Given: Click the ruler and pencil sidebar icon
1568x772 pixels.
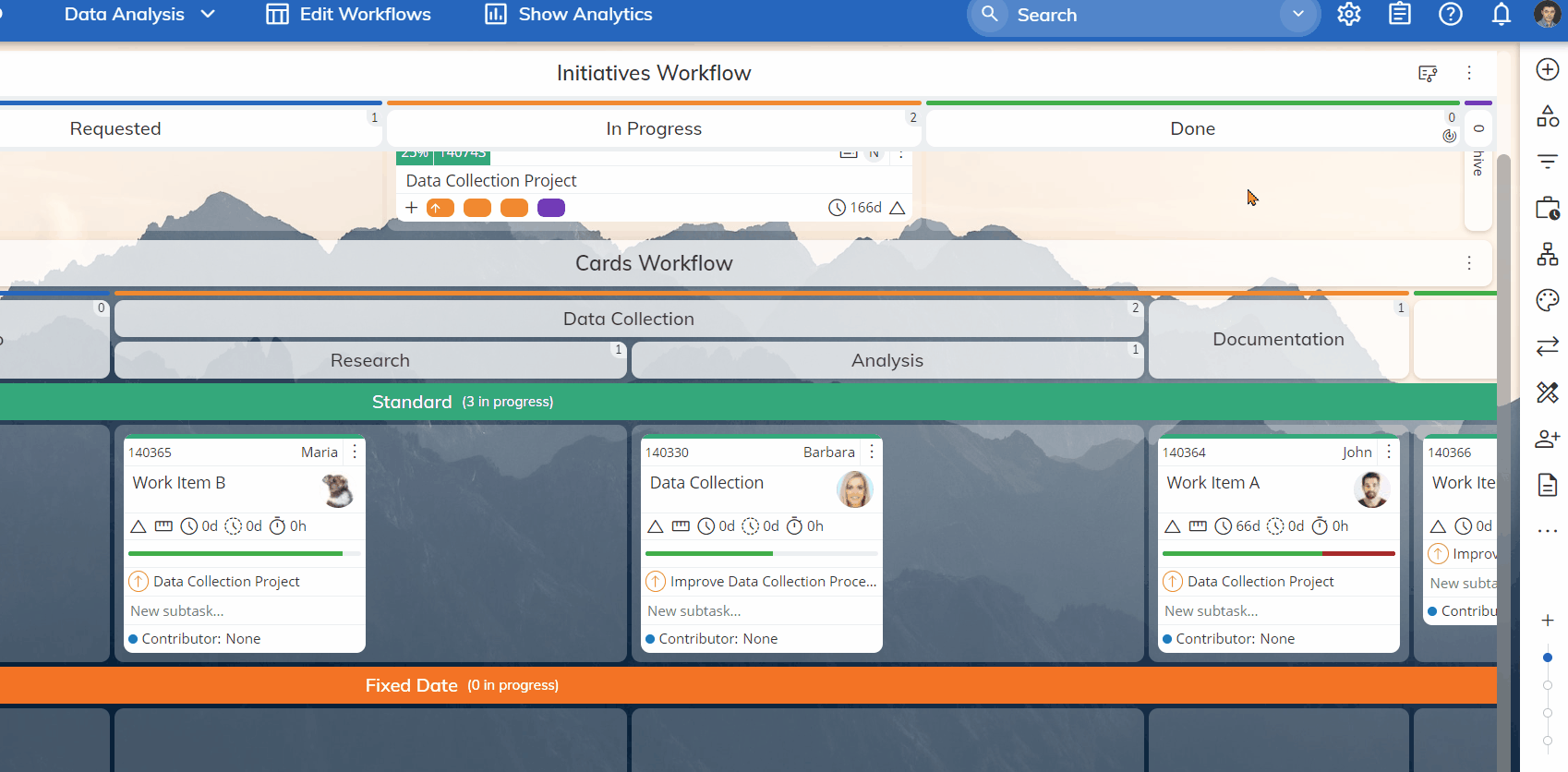Looking at the screenshot, I should 1548,392.
